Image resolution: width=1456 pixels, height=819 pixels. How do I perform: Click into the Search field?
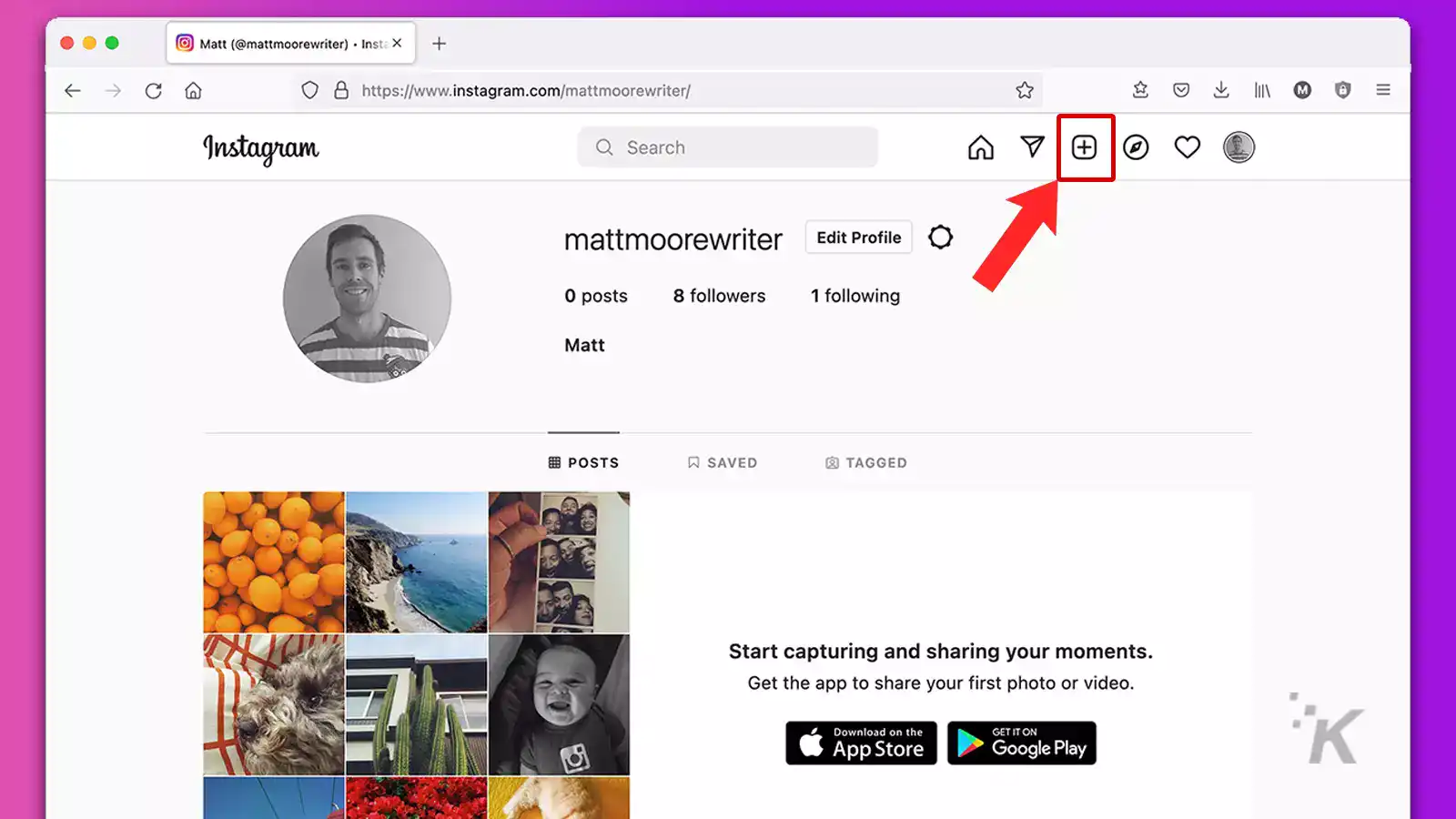point(728,147)
